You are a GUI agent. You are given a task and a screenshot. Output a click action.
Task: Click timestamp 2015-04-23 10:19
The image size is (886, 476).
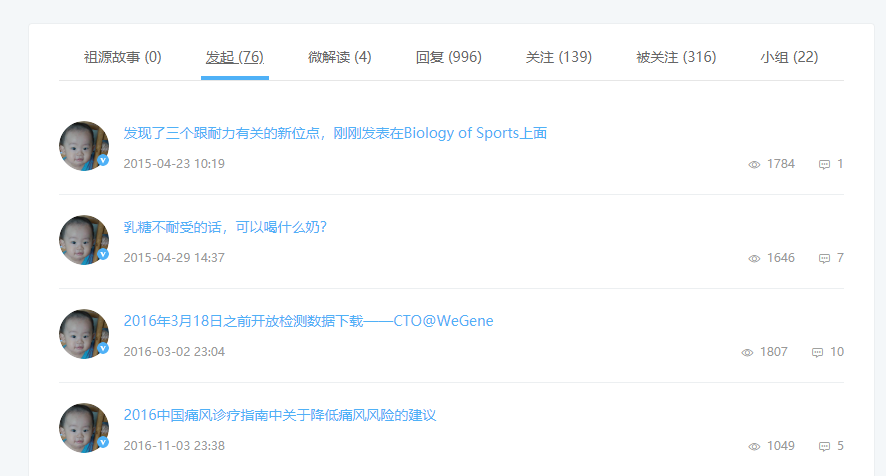click(174, 164)
